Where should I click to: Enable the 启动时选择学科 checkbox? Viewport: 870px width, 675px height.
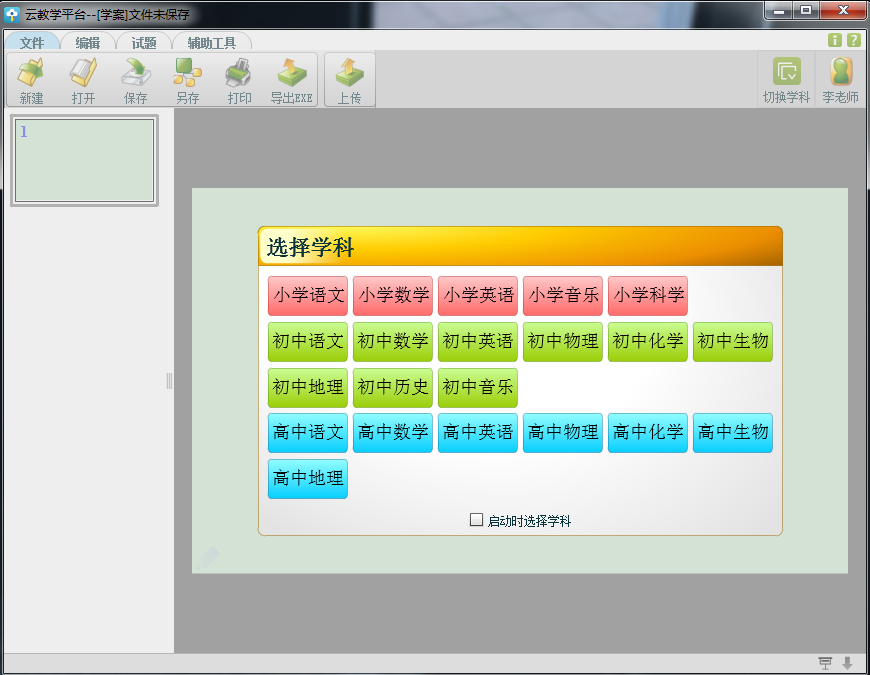[x=477, y=520]
